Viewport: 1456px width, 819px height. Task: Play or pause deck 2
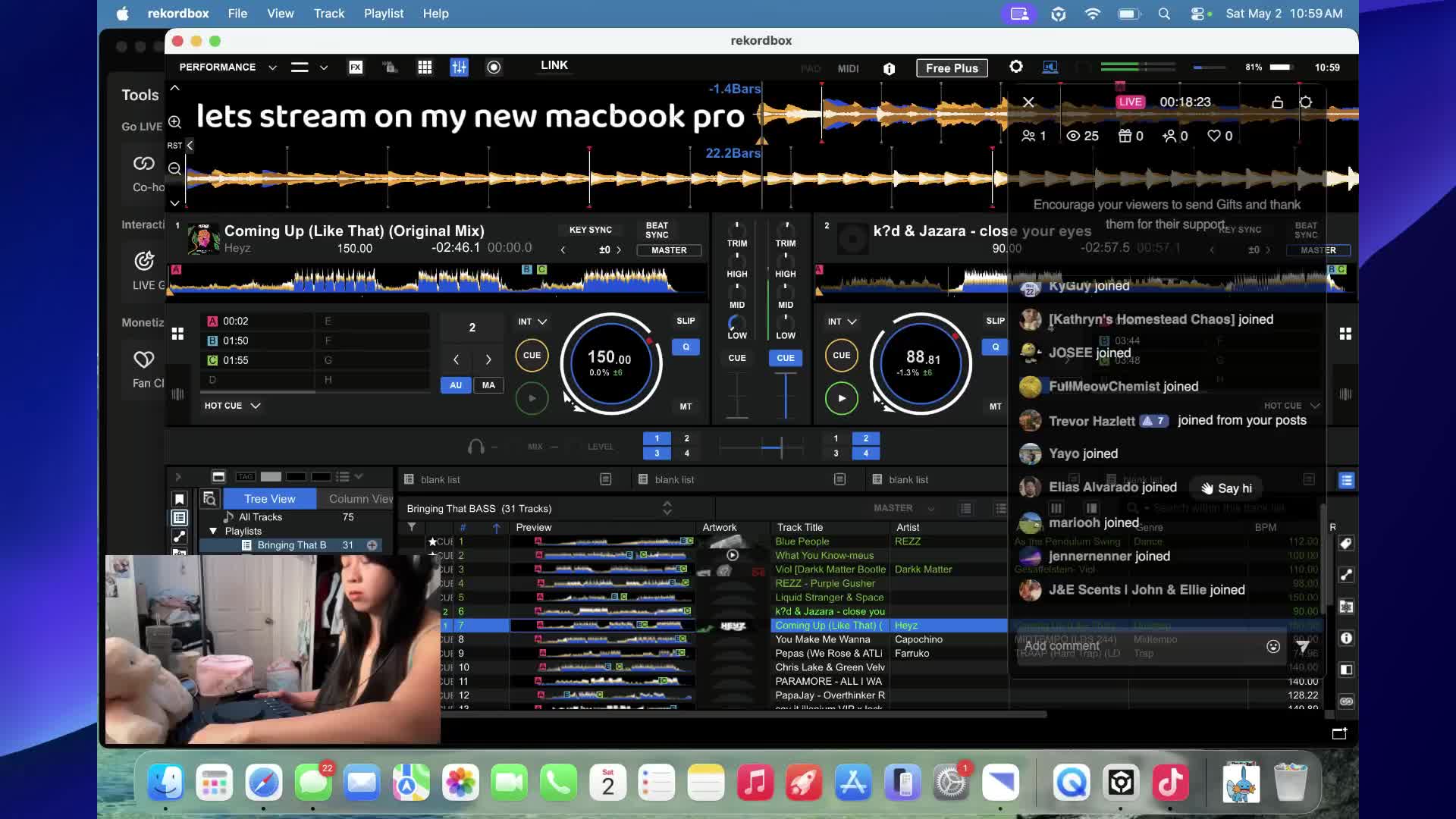coord(841,398)
